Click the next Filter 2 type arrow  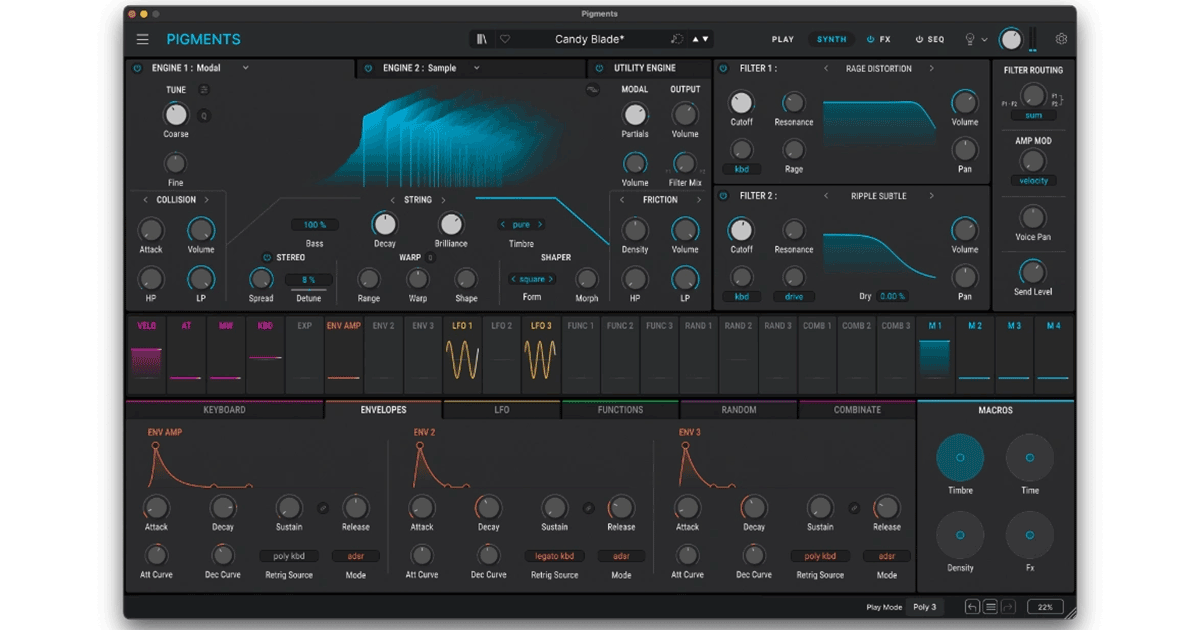(931, 196)
